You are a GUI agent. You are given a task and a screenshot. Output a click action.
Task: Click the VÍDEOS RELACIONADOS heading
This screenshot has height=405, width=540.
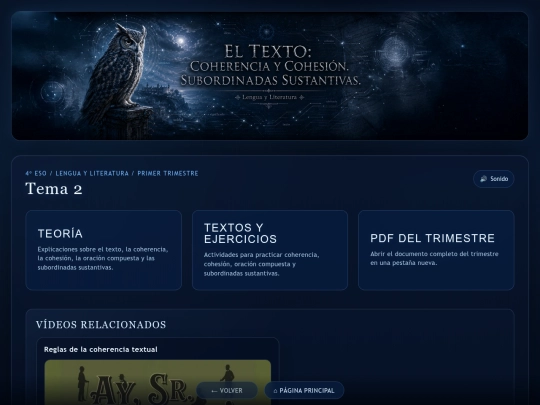point(101,324)
